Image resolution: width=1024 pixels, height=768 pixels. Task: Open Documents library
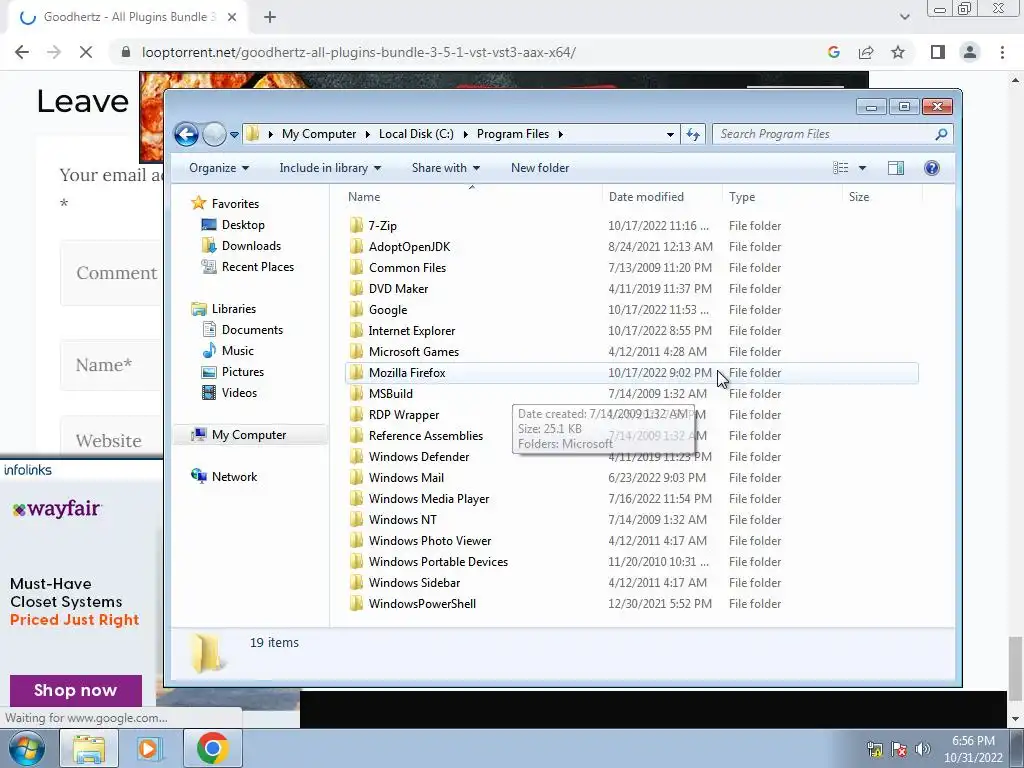252,330
